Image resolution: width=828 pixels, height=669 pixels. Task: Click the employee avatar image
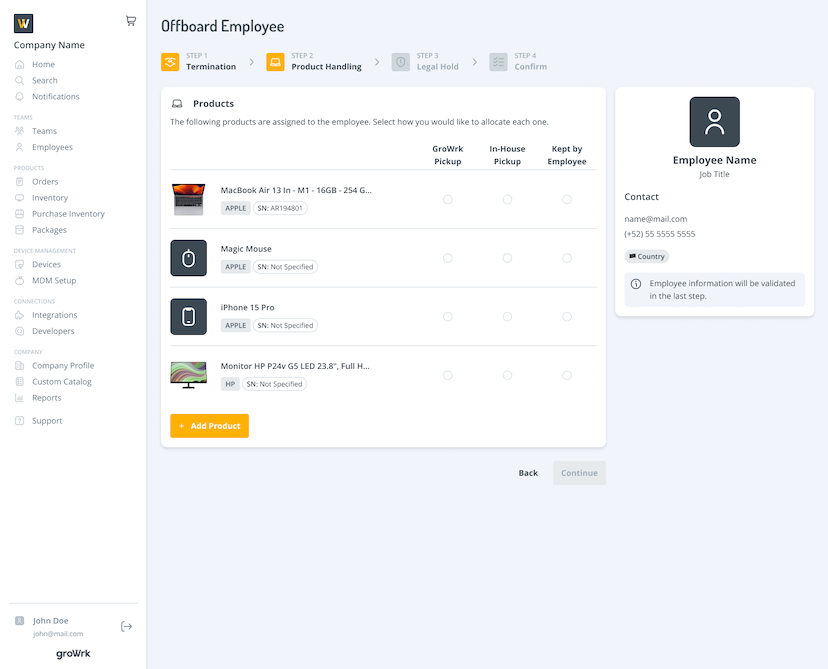[714, 122]
